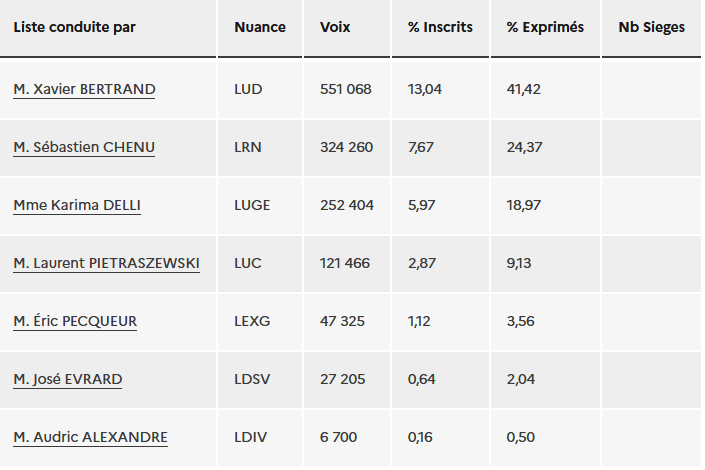Click the '% Inscrits' column header
705x470 pixels.
[x=440, y=27]
